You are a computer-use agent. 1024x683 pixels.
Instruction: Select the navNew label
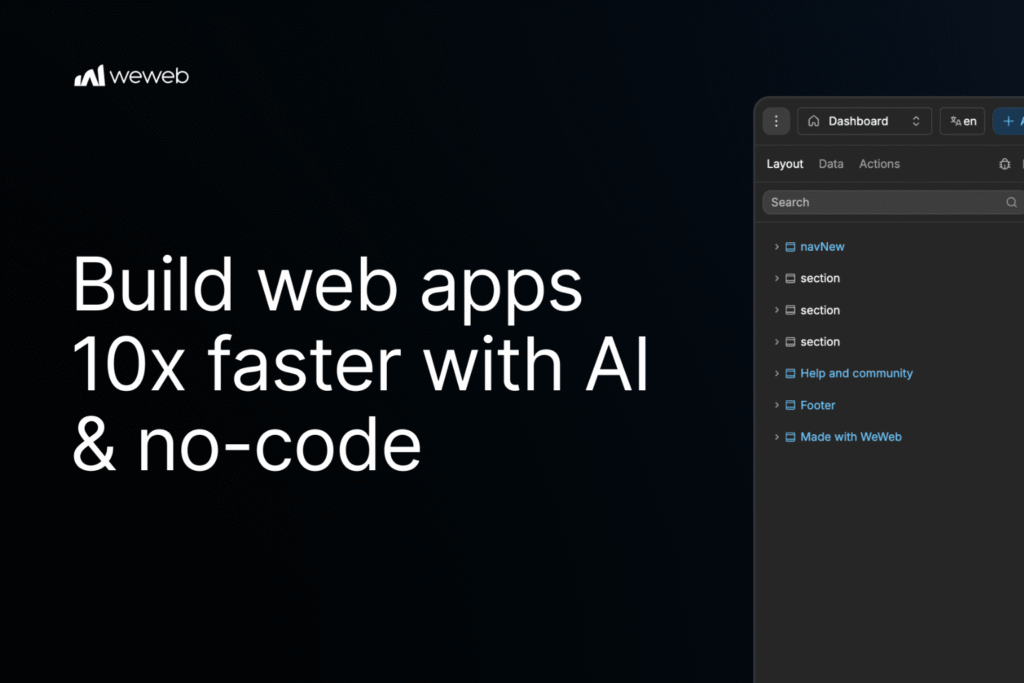pos(822,247)
